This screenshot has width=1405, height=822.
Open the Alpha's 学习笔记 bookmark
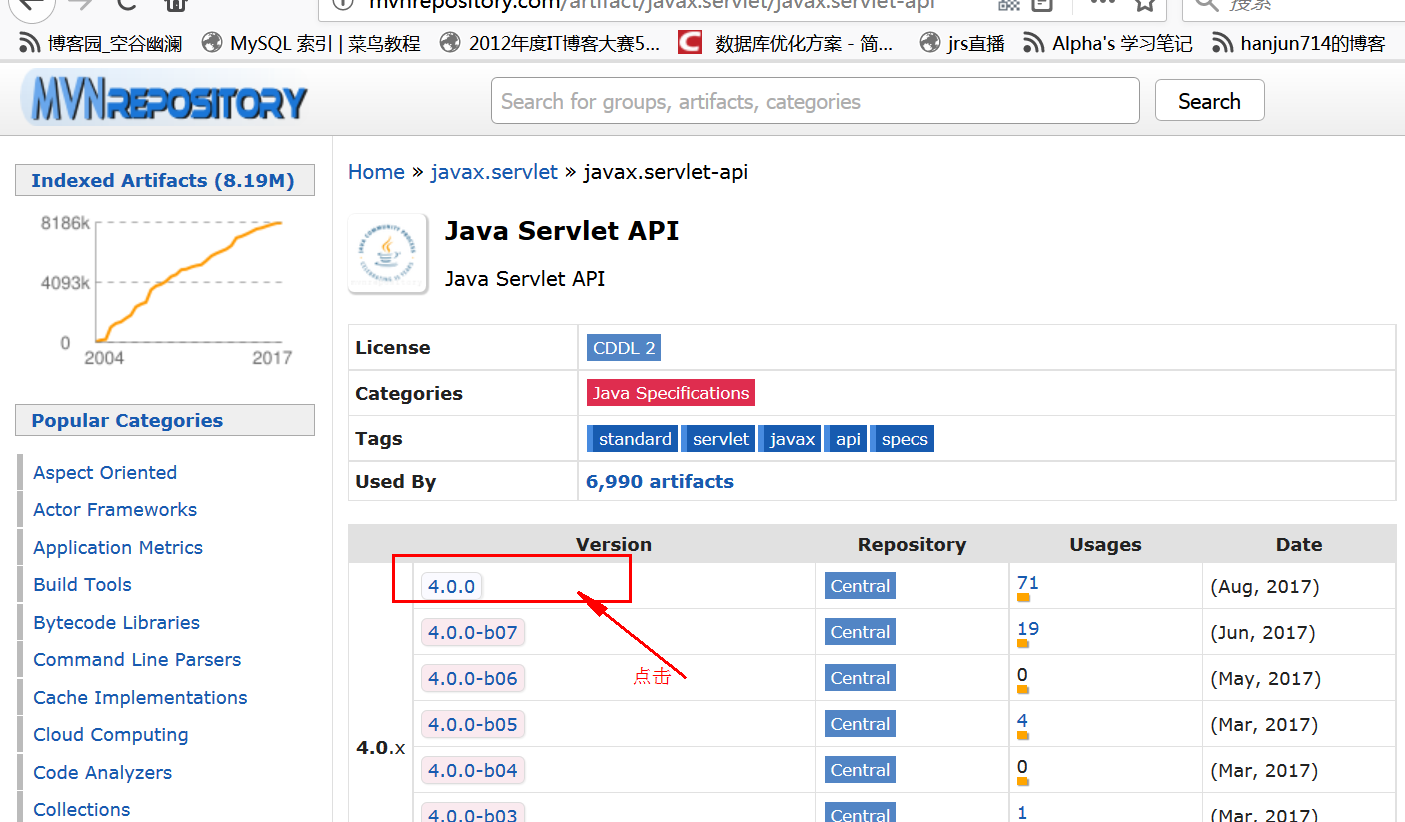tap(1109, 44)
